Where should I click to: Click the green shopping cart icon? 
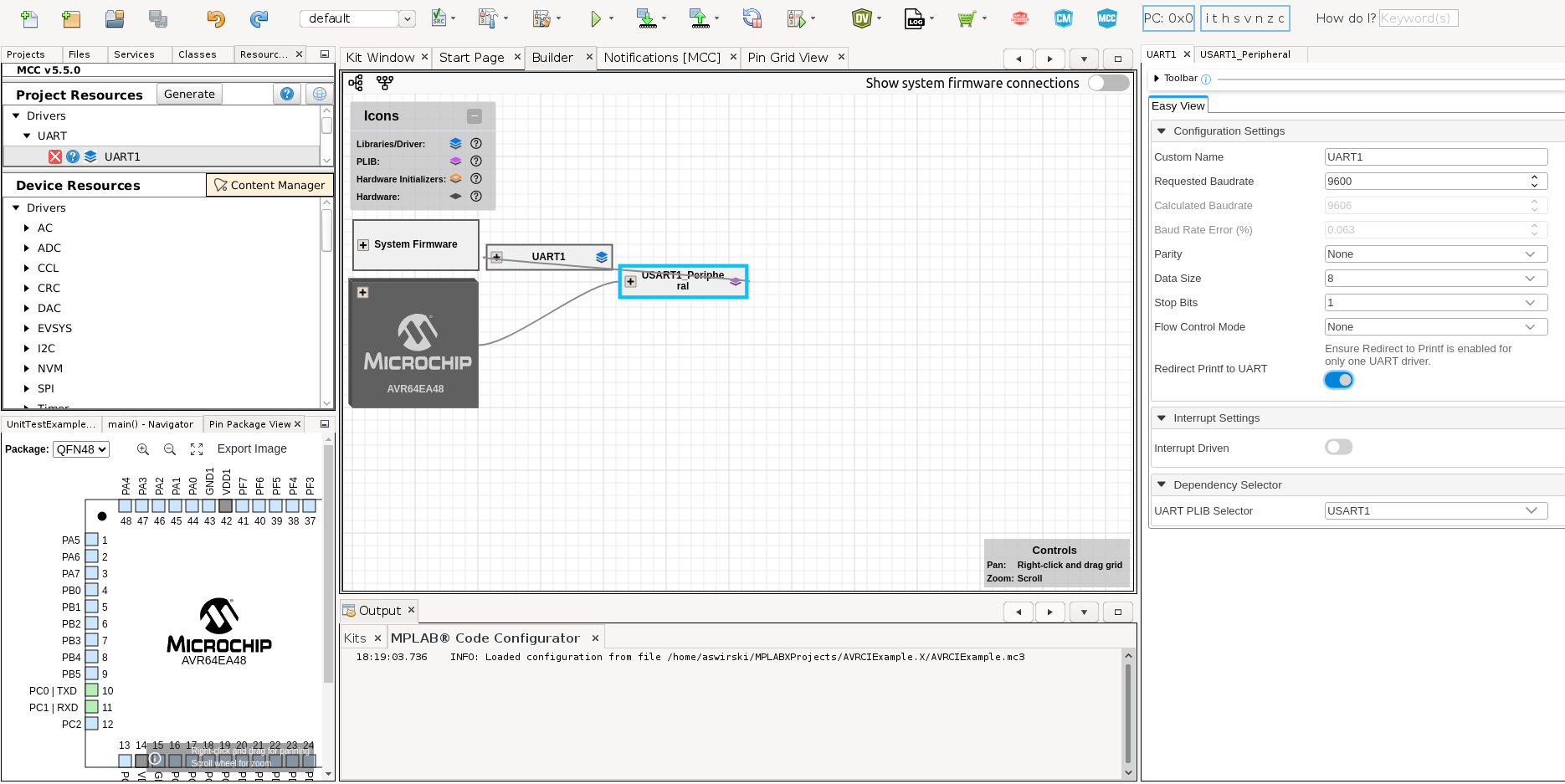pos(967,18)
